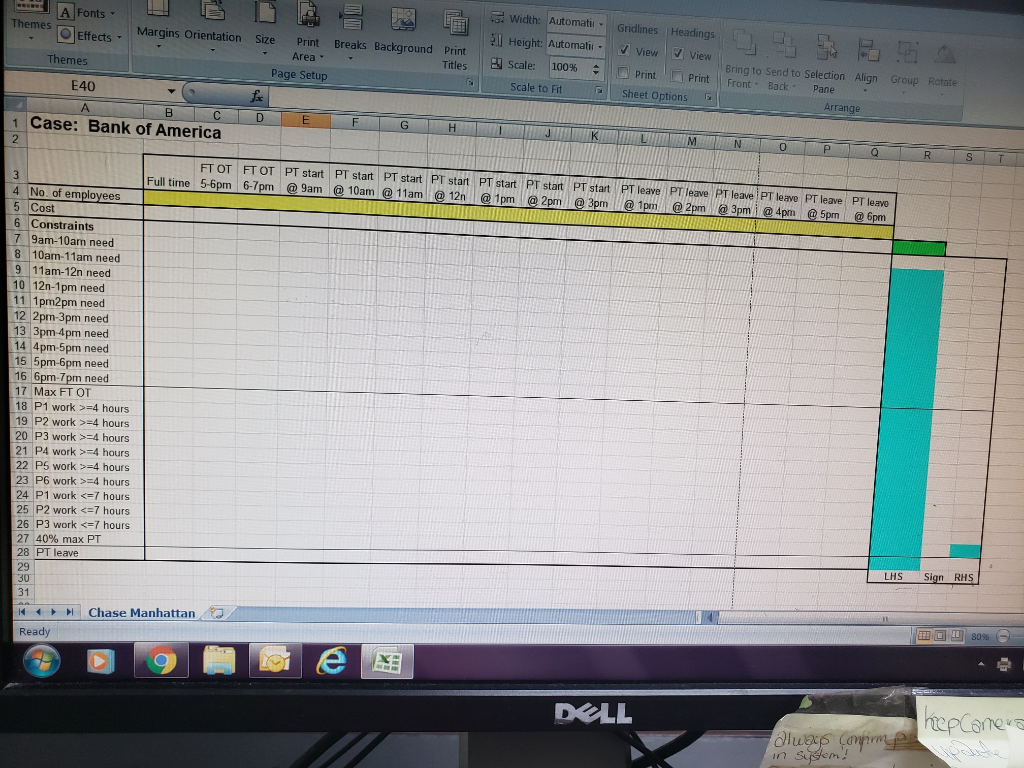Image resolution: width=1024 pixels, height=768 pixels.
Task: Go to next sheet navigation arrow
Action: (54, 612)
